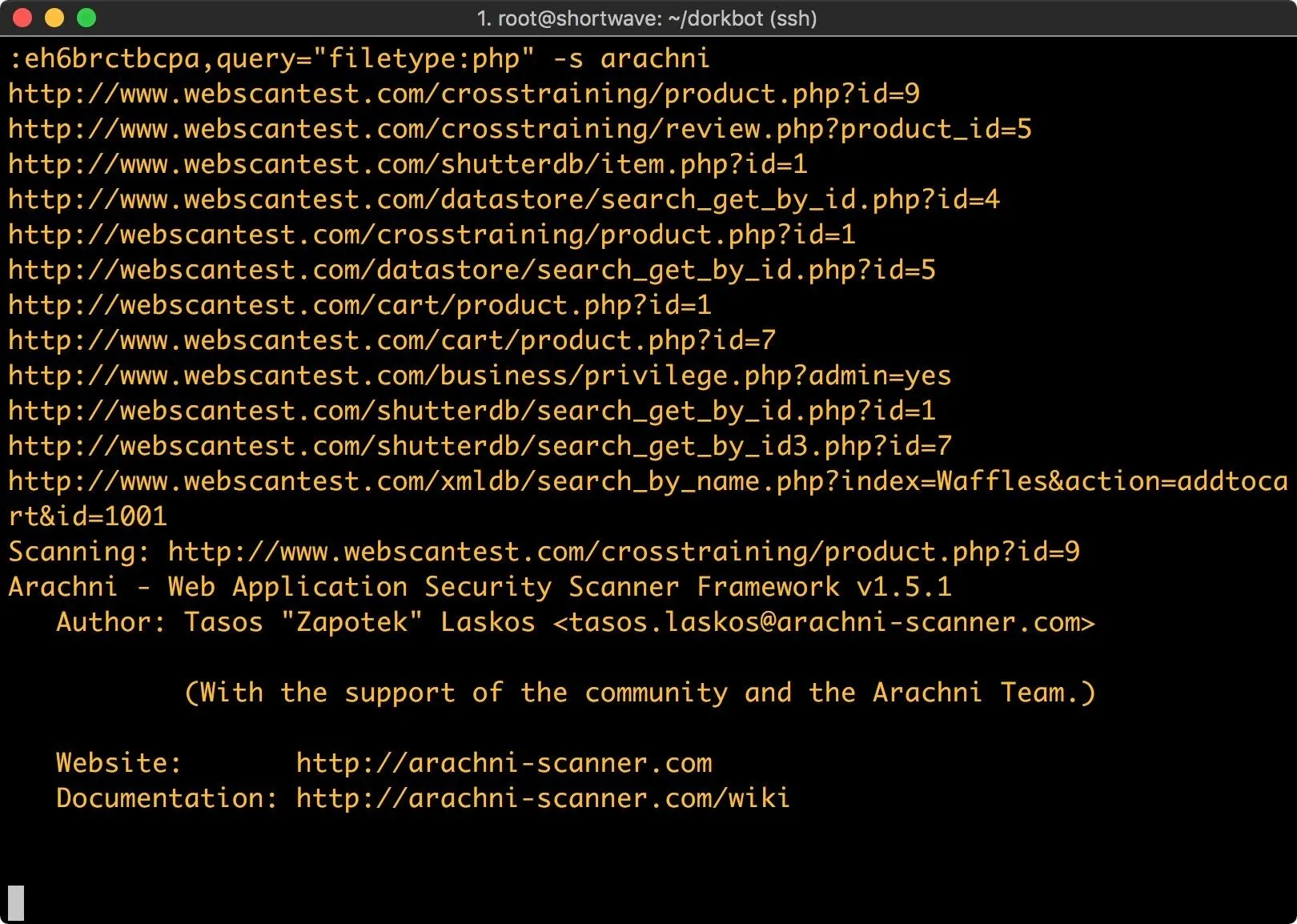1297x924 pixels.
Task: Open the Documentation link arachni-scanner.com/wiki
Action: click(543, 798)
